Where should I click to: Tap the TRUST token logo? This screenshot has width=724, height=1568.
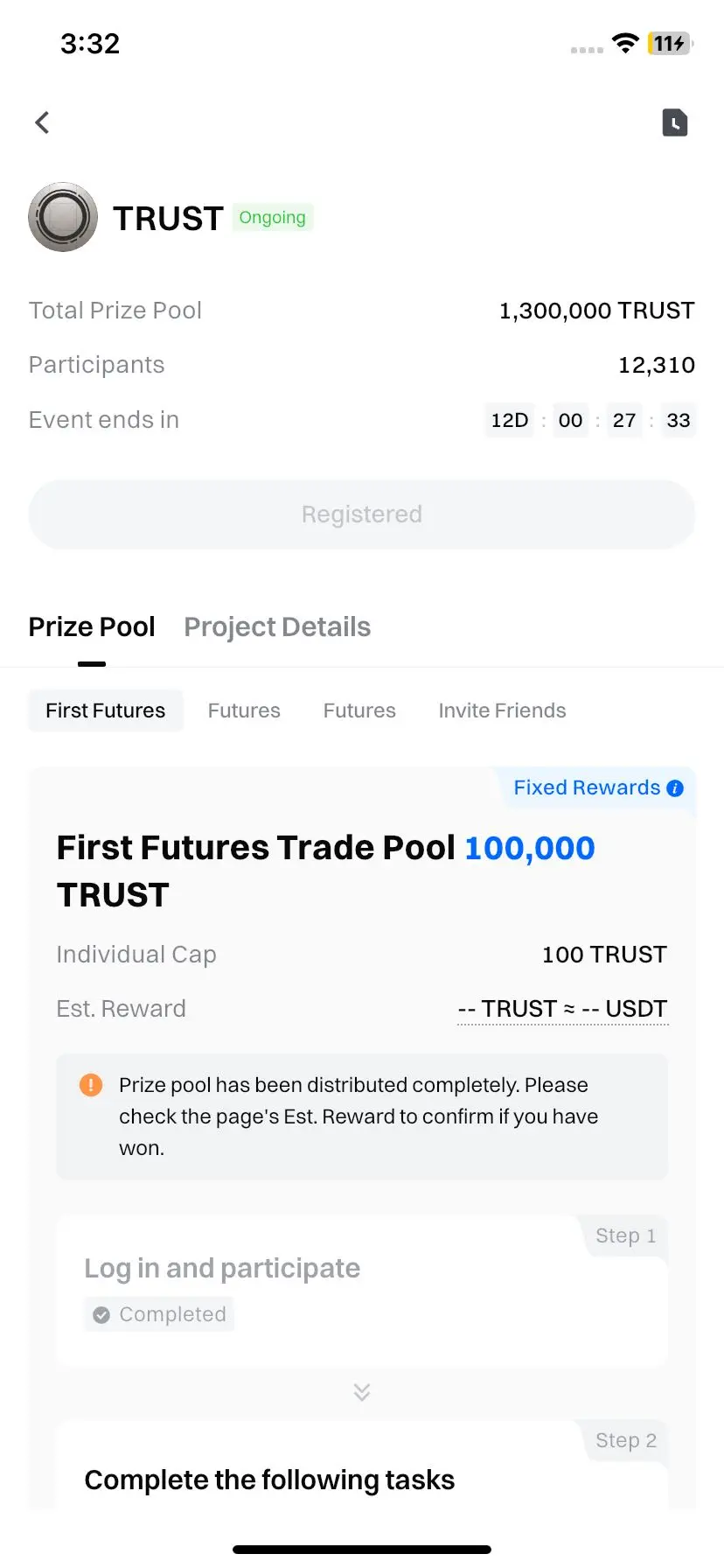tap(63, 217)
